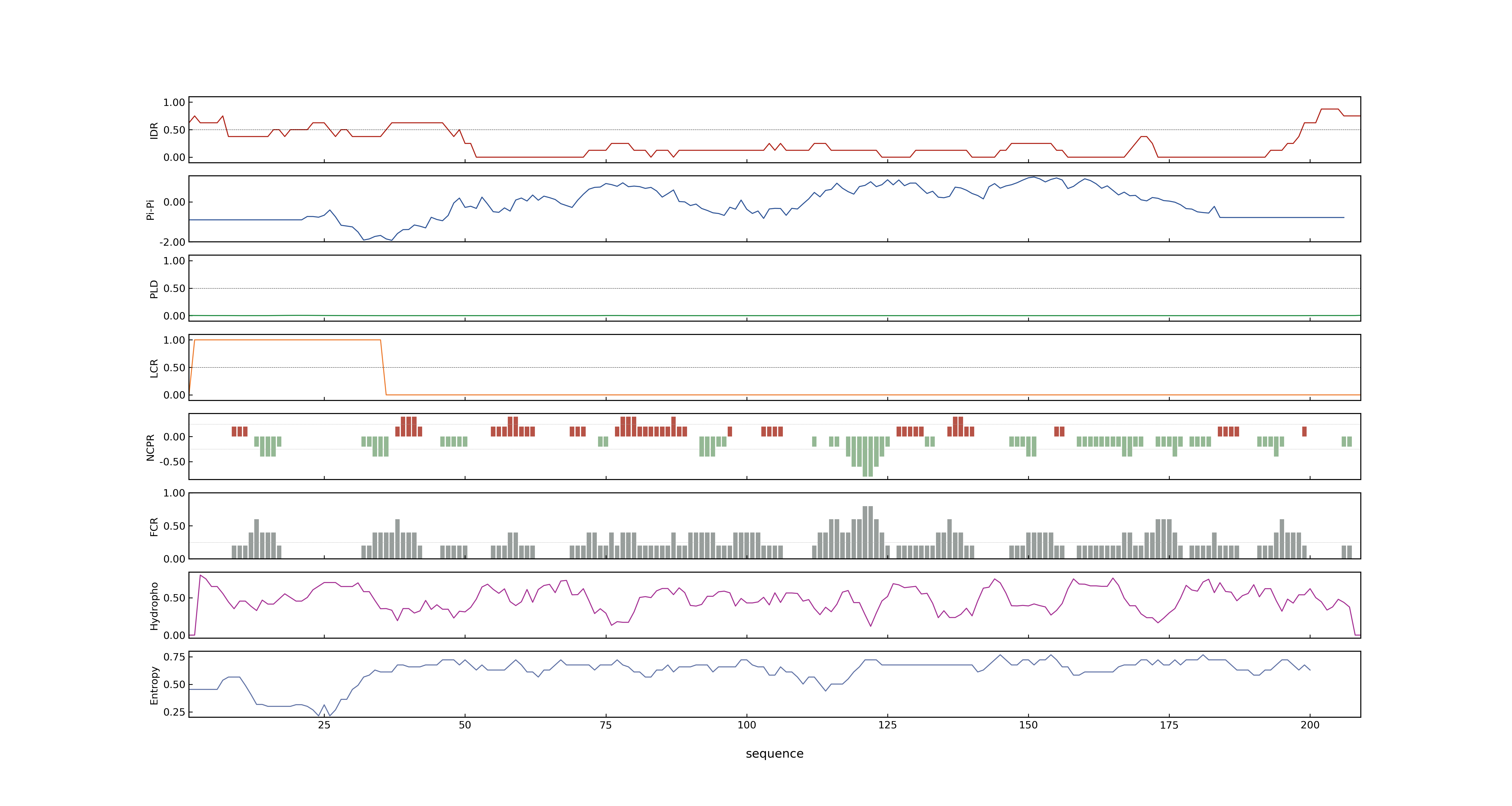Click the 0.50 tick of PLD plot

click(174, 288)
